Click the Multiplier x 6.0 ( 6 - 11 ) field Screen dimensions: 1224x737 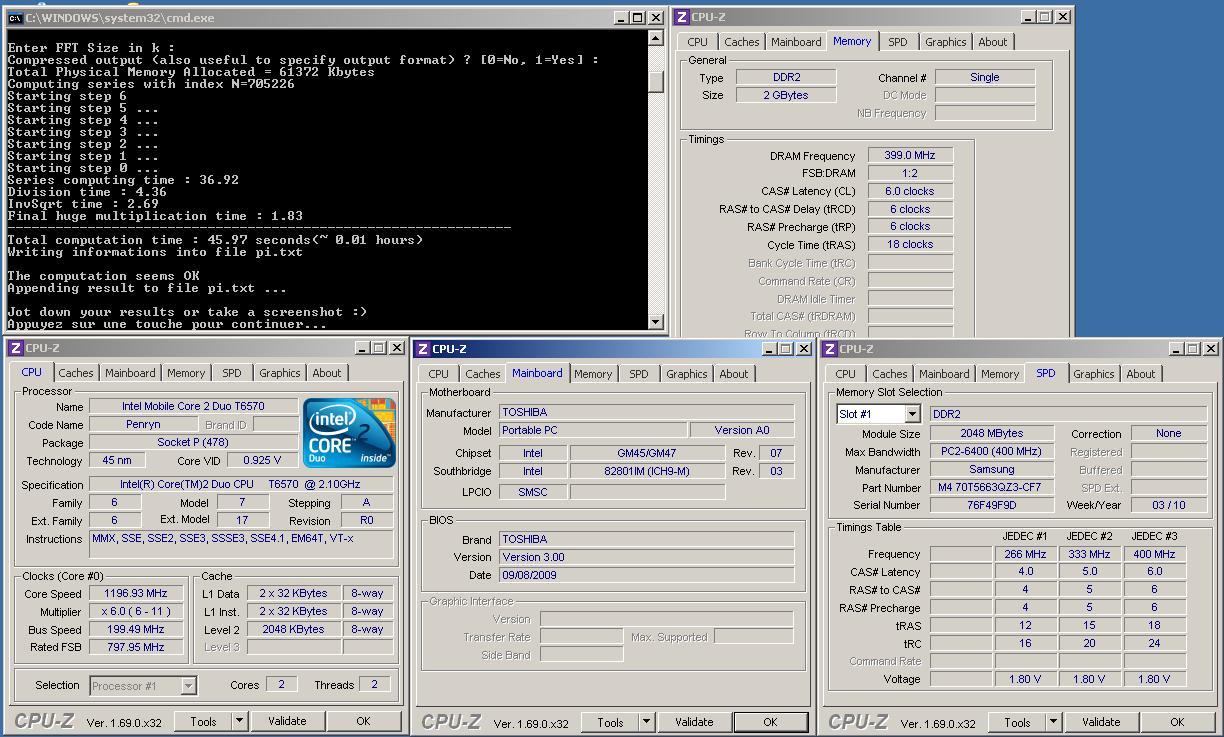click(136, 611)
